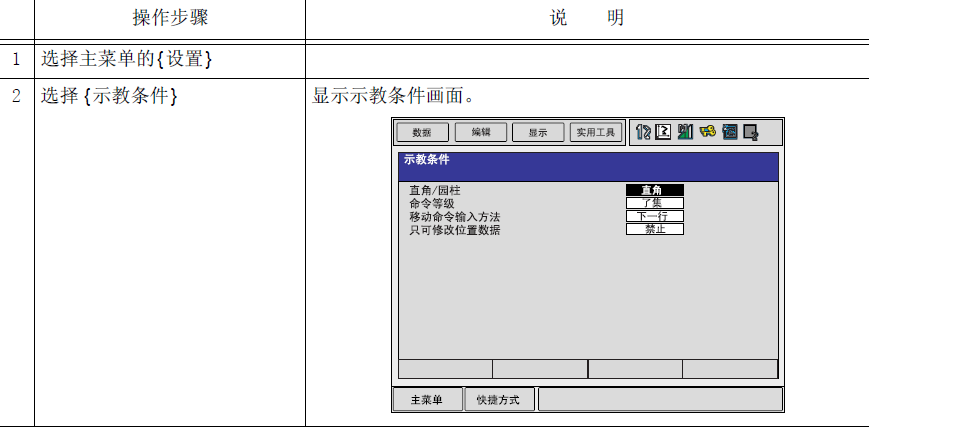964x427 pixels.
Task: Open the 编辑 menu
Action: (481, 132)
